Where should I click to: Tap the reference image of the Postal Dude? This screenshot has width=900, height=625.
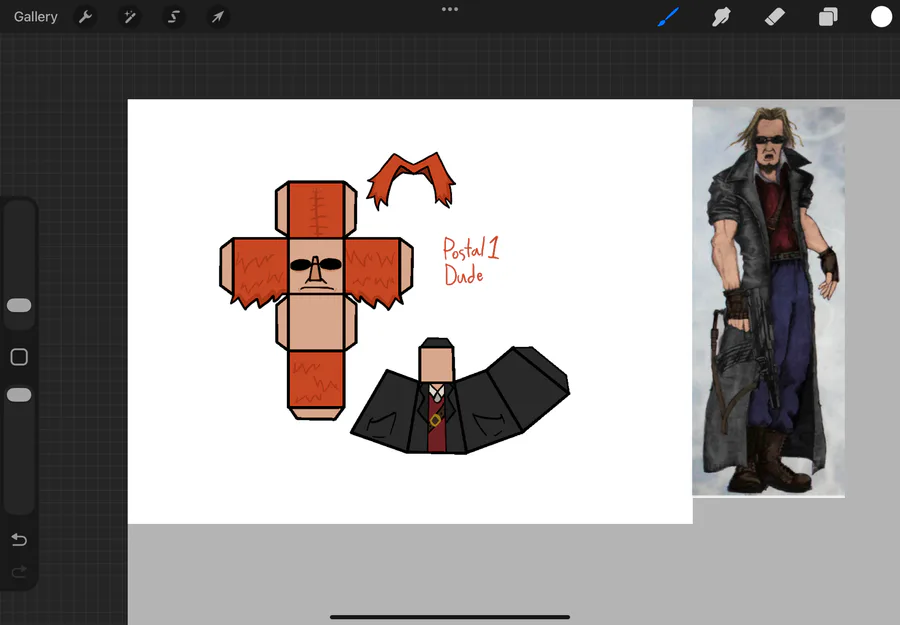(769, 301)
